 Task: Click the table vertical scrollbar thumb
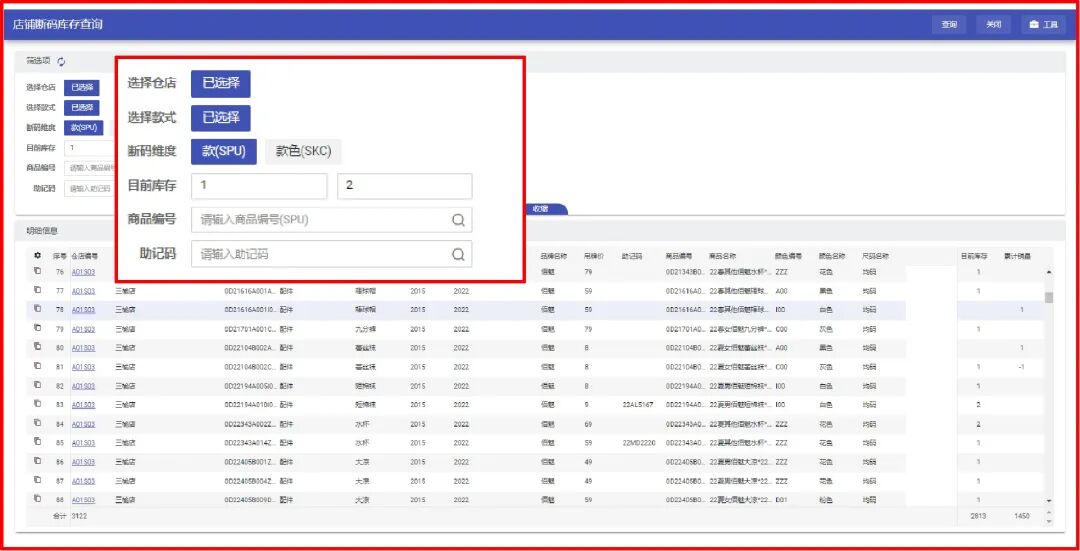coord(1049,297)
